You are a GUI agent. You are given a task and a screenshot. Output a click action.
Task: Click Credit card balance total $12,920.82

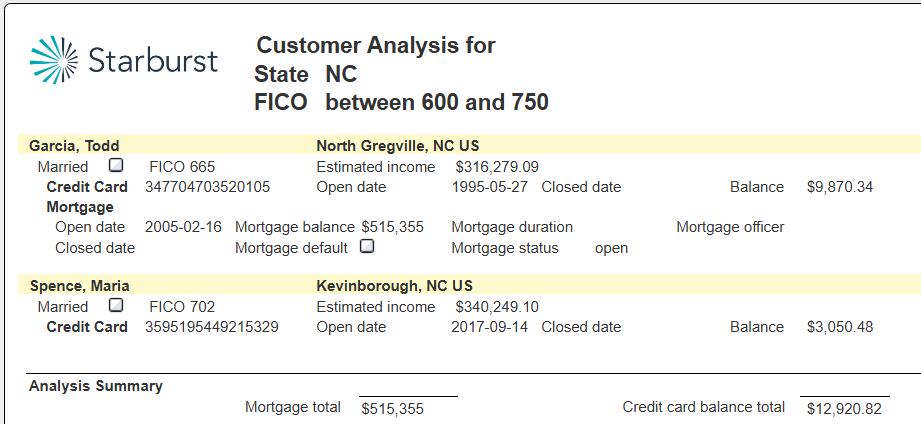(844, 409)
